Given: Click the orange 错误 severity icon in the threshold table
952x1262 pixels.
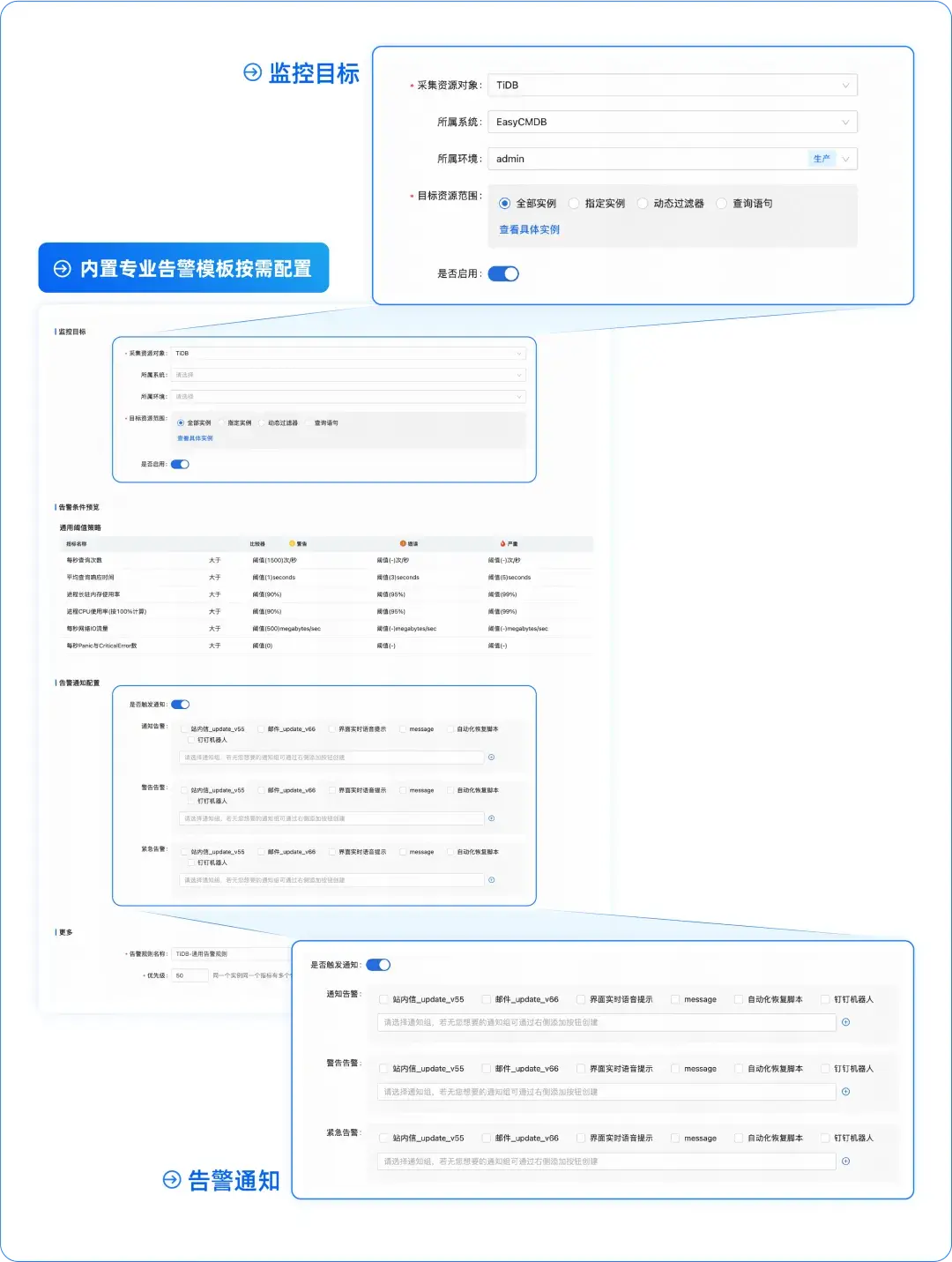Looking at the screenshot, I should (x=403, y=542).
